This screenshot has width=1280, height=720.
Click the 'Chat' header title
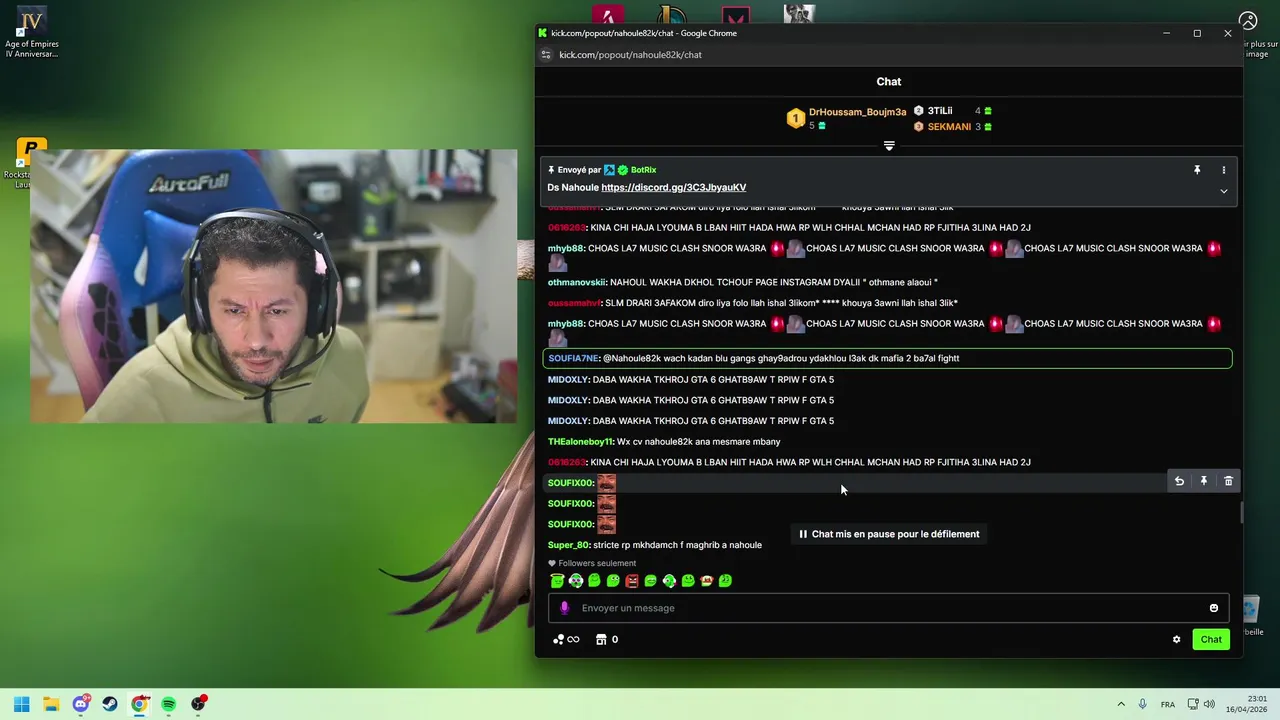coord(889,82)
